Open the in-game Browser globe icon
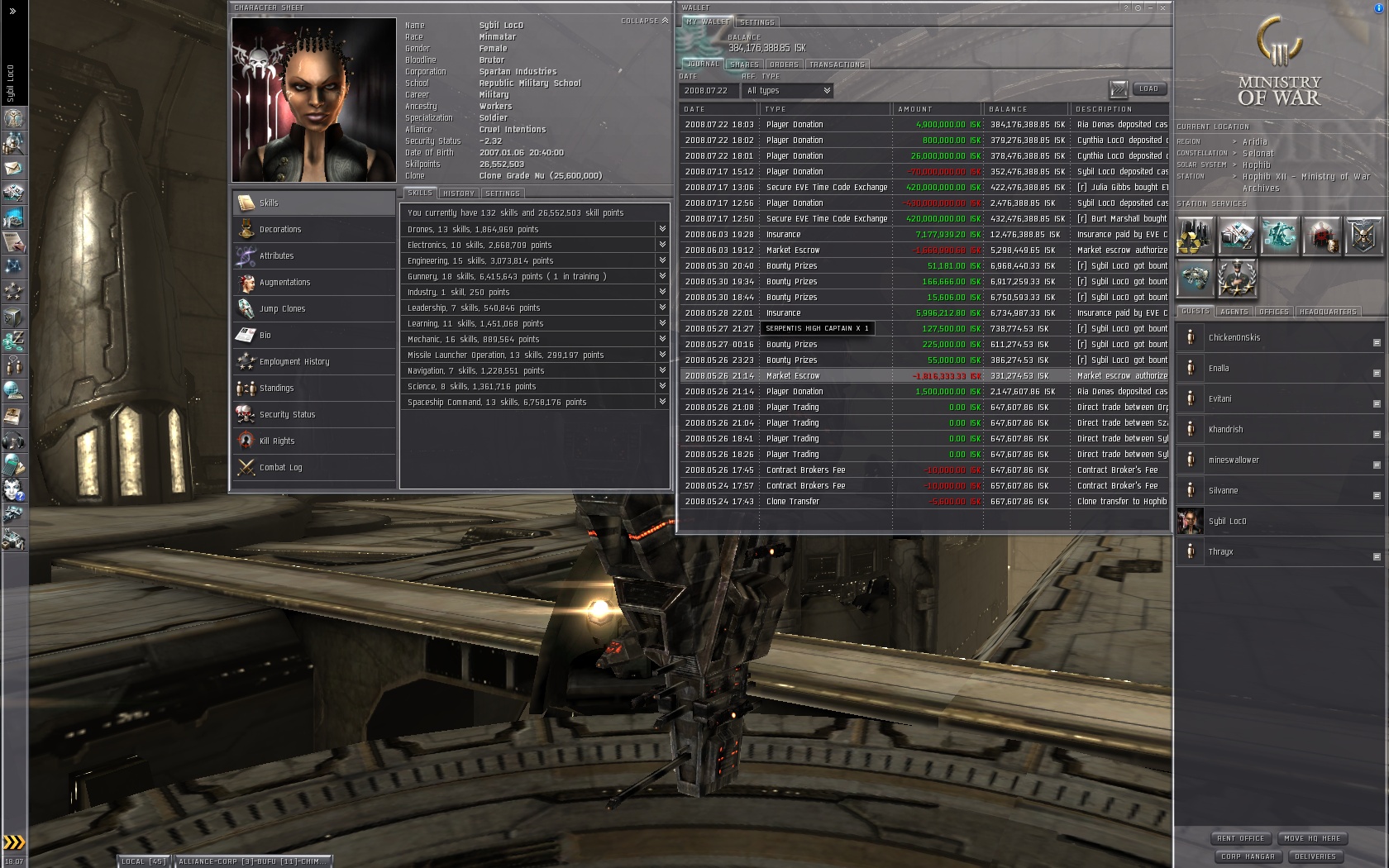The height and width of the screenshot is (868, 1389). pos(14,391)
